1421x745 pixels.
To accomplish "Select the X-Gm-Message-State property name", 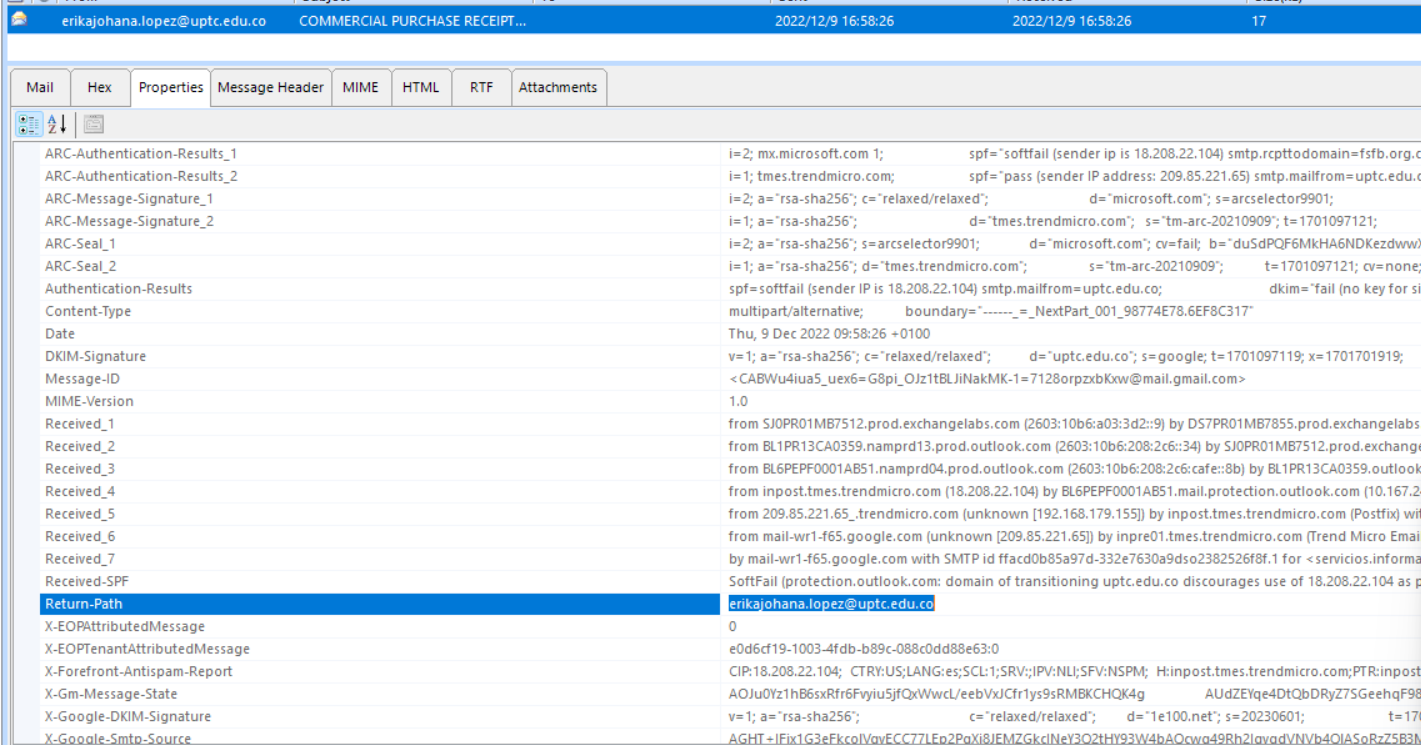I will tap(111, 694).
